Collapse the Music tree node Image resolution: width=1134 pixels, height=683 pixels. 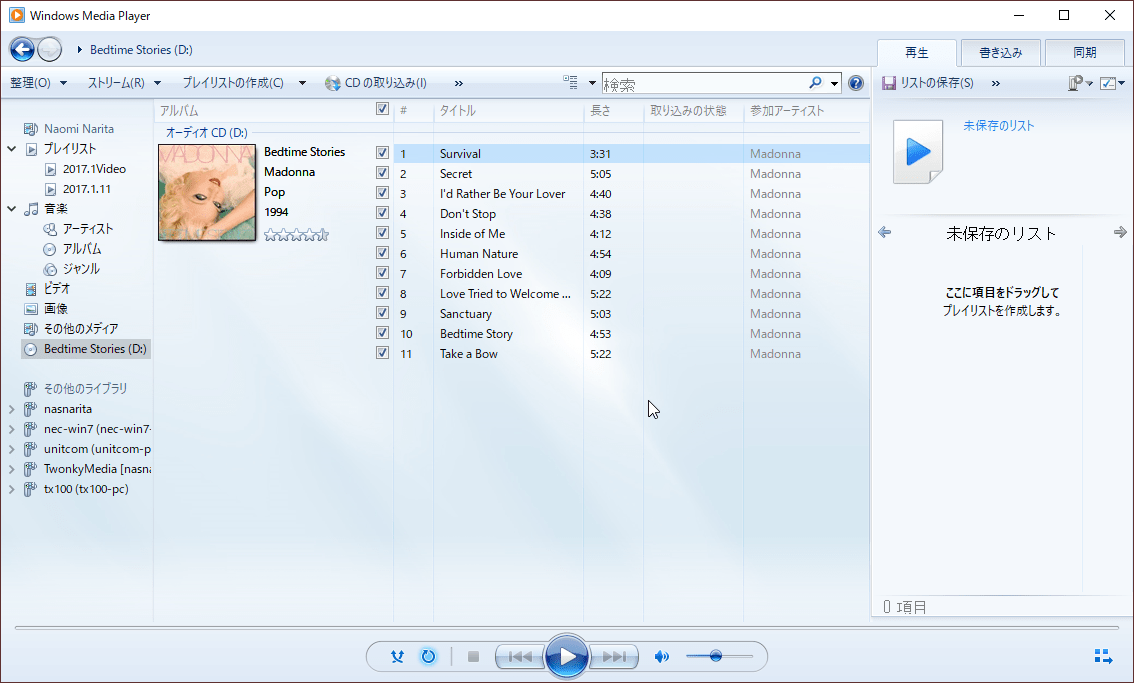[x=12, y=209]
